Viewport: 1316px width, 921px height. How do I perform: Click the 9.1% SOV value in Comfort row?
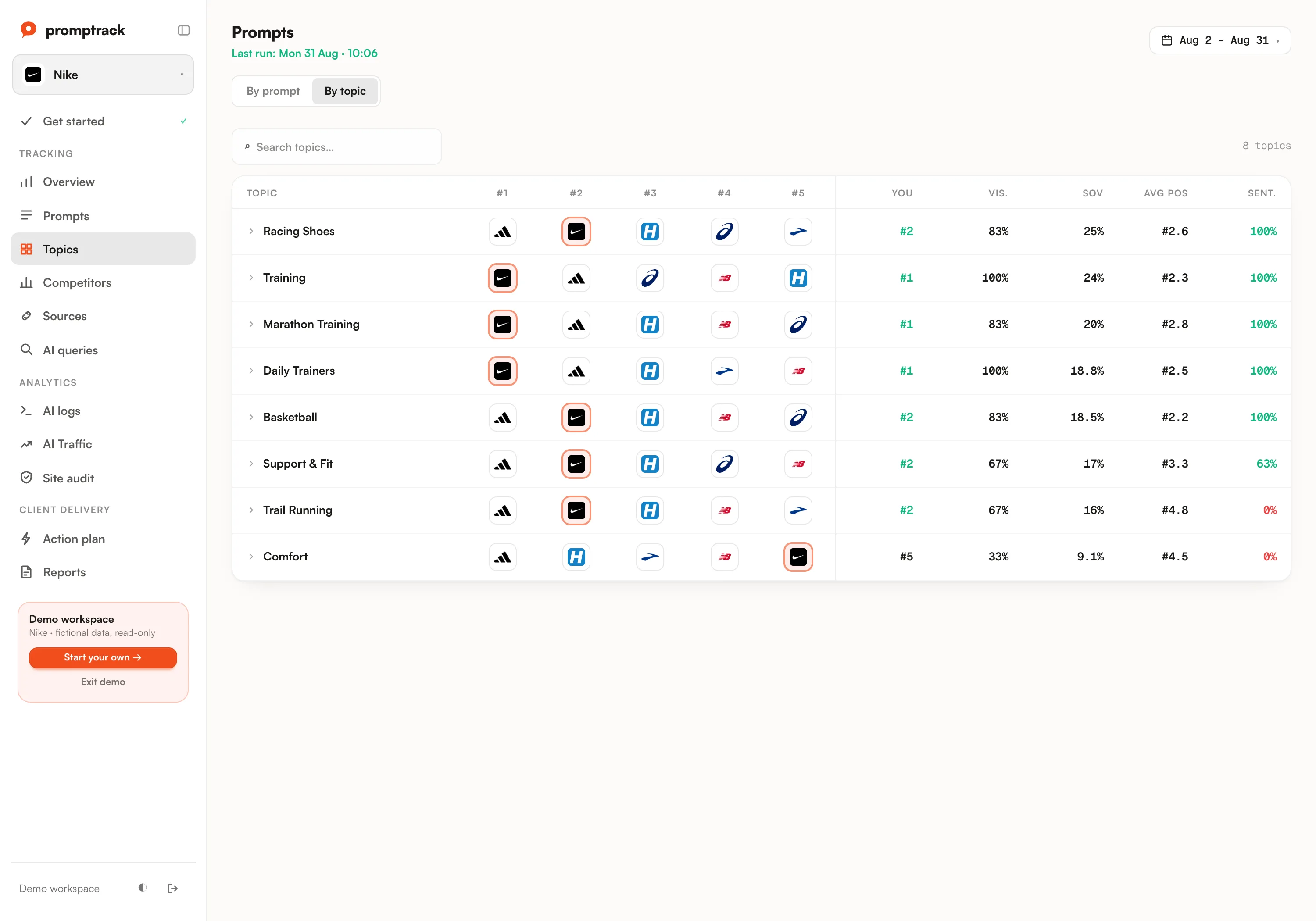pos(1090,557)
